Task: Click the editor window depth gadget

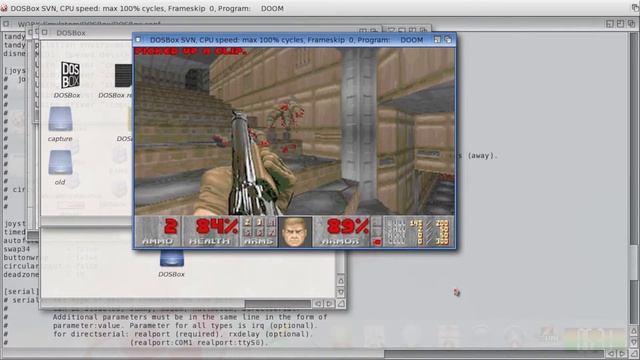Action: click(x=631, y=24)
